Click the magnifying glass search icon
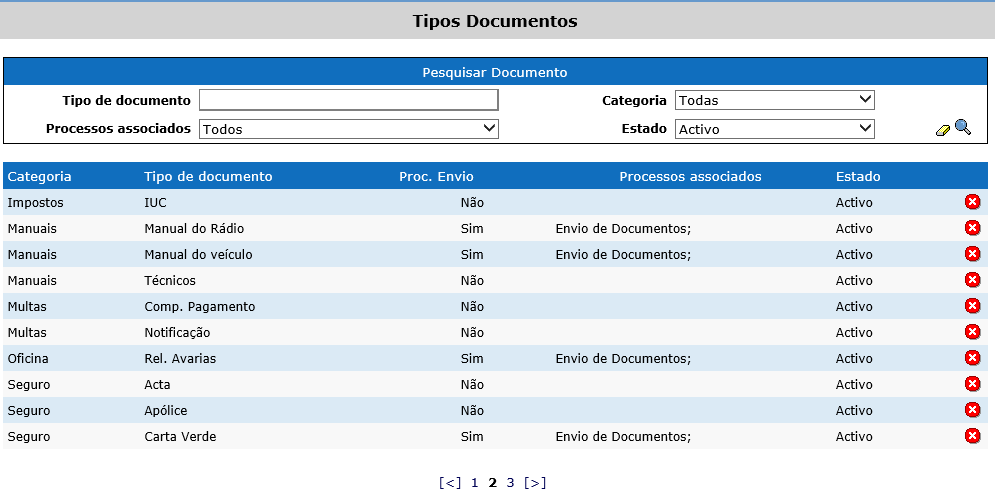The height and width of the screenshot is (503, 995). click(963, 127)
